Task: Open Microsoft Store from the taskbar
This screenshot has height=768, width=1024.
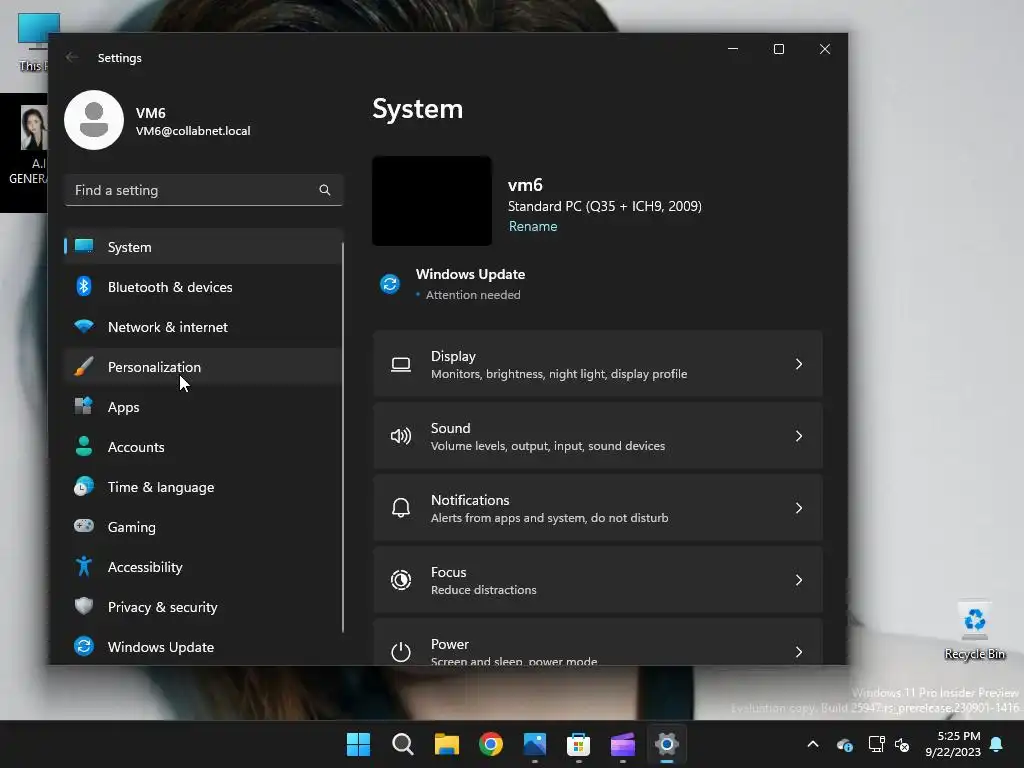Action: click(579, 744)
